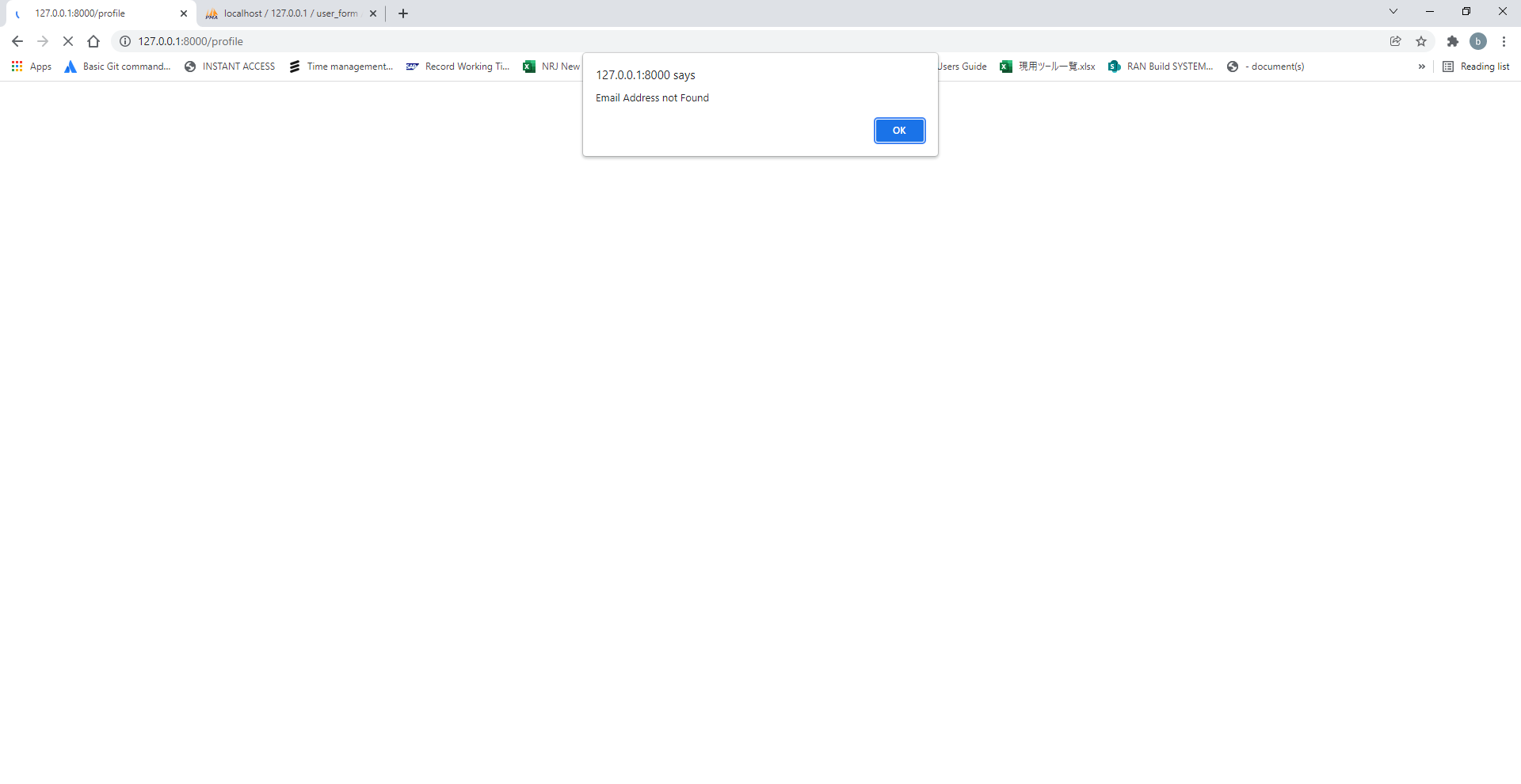Click the Excel icon on 現用ツール一覧.xlsx bookmark

point(1006,67)
